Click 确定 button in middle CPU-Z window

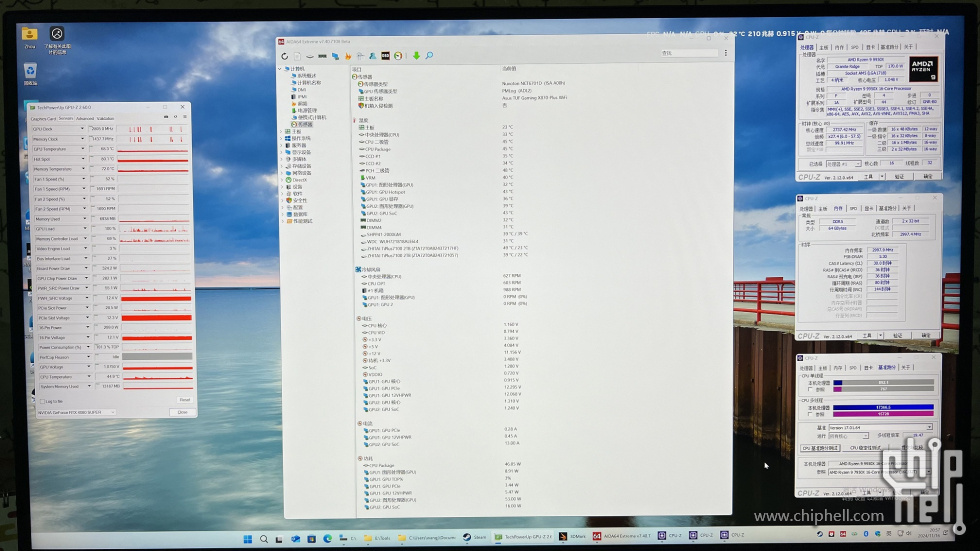(x=926, y=335)
